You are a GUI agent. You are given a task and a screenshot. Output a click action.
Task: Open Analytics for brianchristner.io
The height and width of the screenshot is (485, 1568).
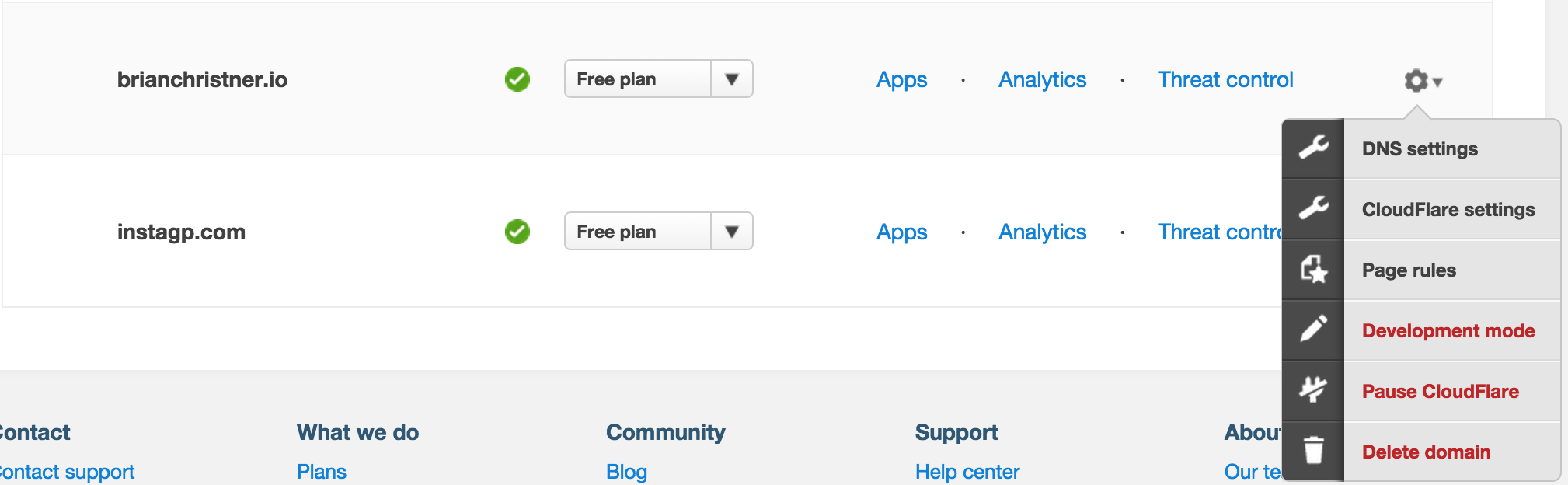coord(1041,79)
